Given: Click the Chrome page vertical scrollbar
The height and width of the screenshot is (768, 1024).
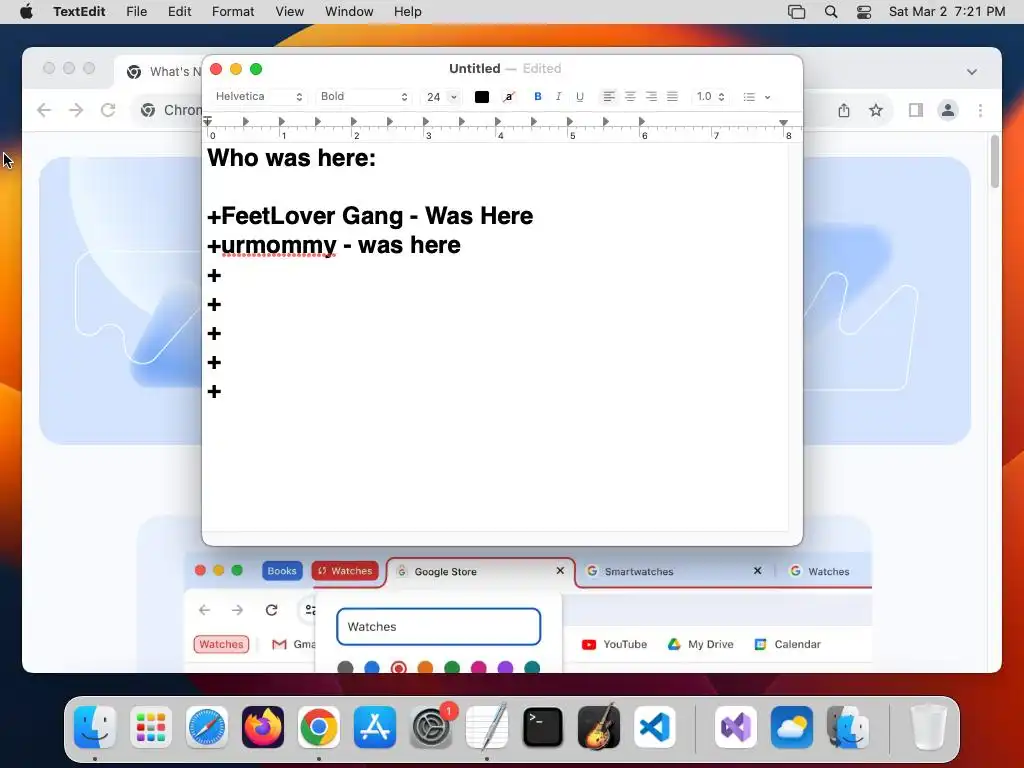Looking at the screenshot, I should pos(995,161).
